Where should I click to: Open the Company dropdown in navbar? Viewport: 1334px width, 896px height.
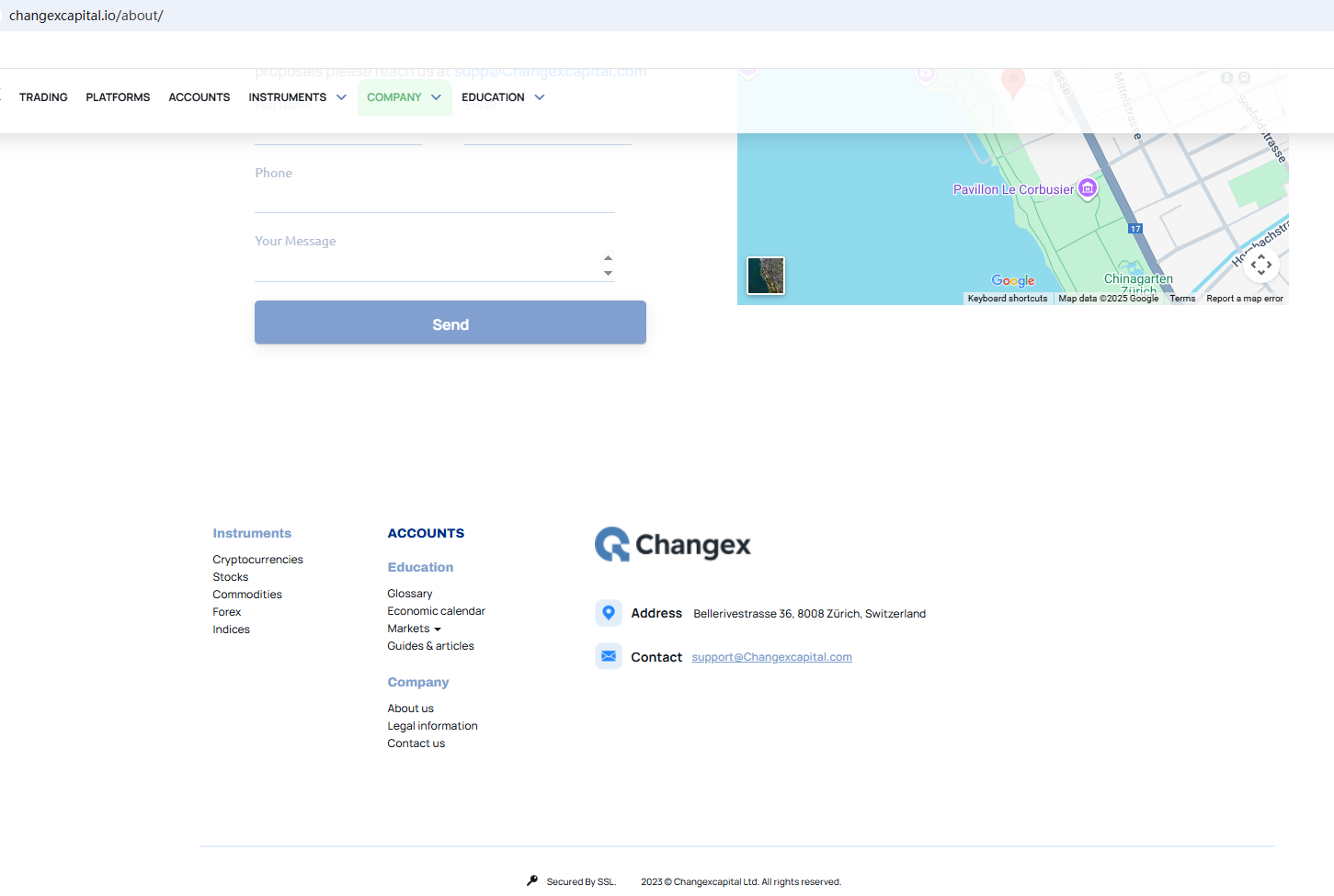(x=404, y=97)
